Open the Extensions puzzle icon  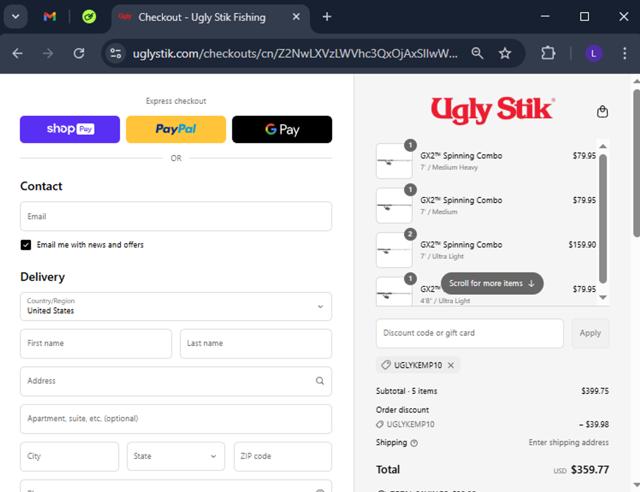point(548,53)
